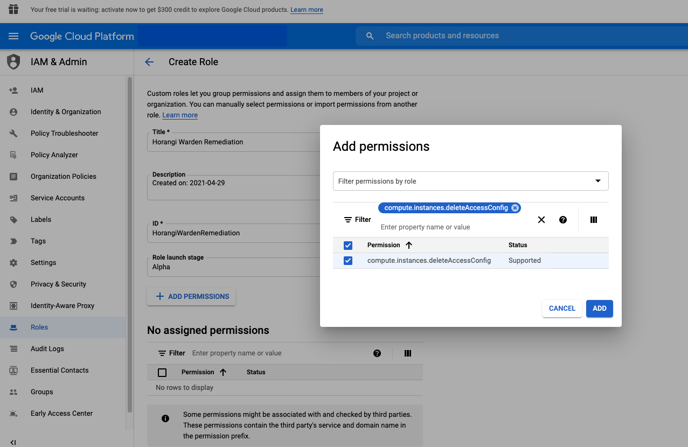Expand the Filter permissions by role dropdown
This screenshot has height=447, width=688.
click(470, 181)
